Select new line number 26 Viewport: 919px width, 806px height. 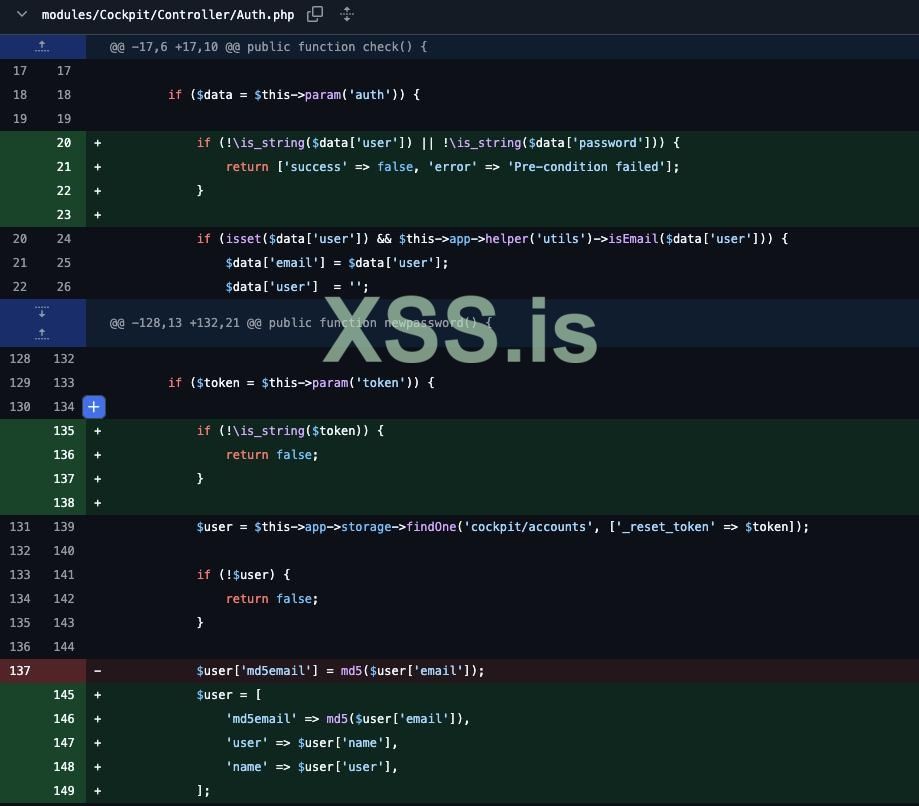[64, 287]
